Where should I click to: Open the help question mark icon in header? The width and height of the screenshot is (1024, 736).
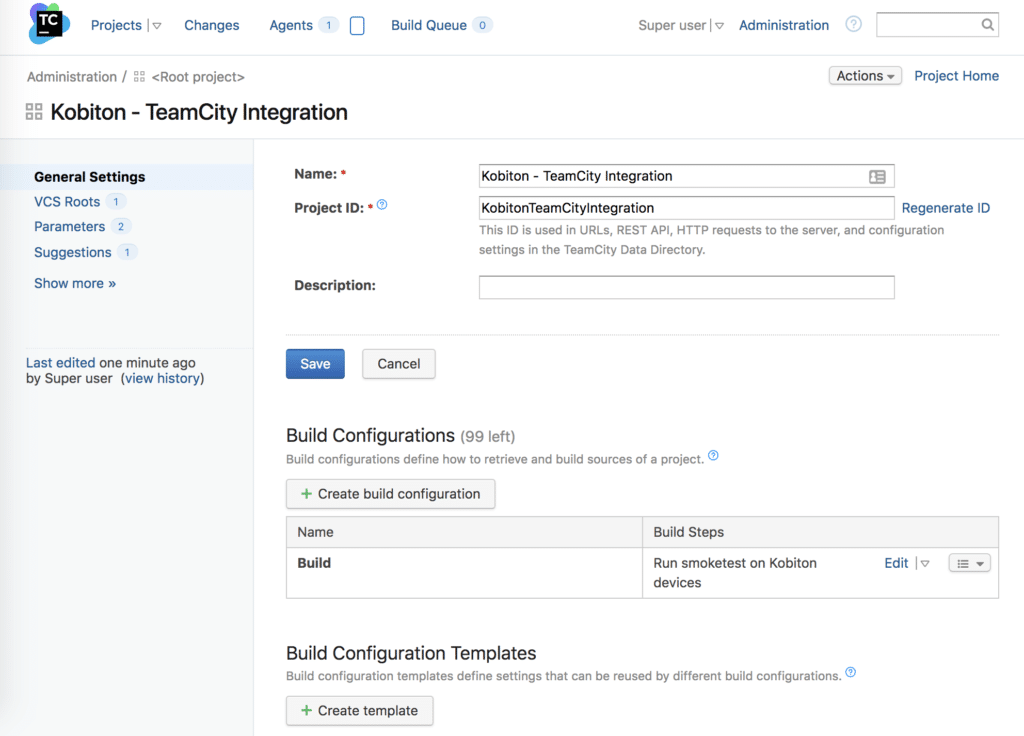[853, 24]
